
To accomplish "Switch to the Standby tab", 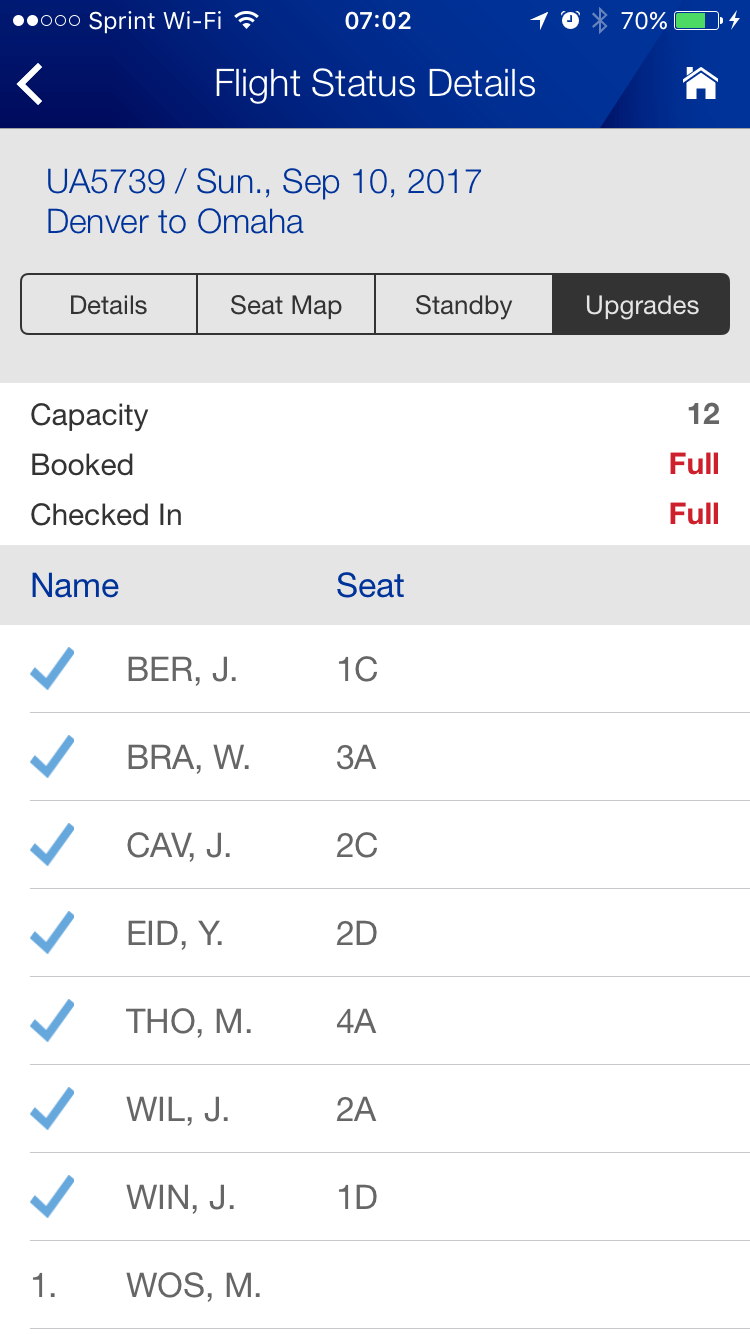I will tap(463, 305).
